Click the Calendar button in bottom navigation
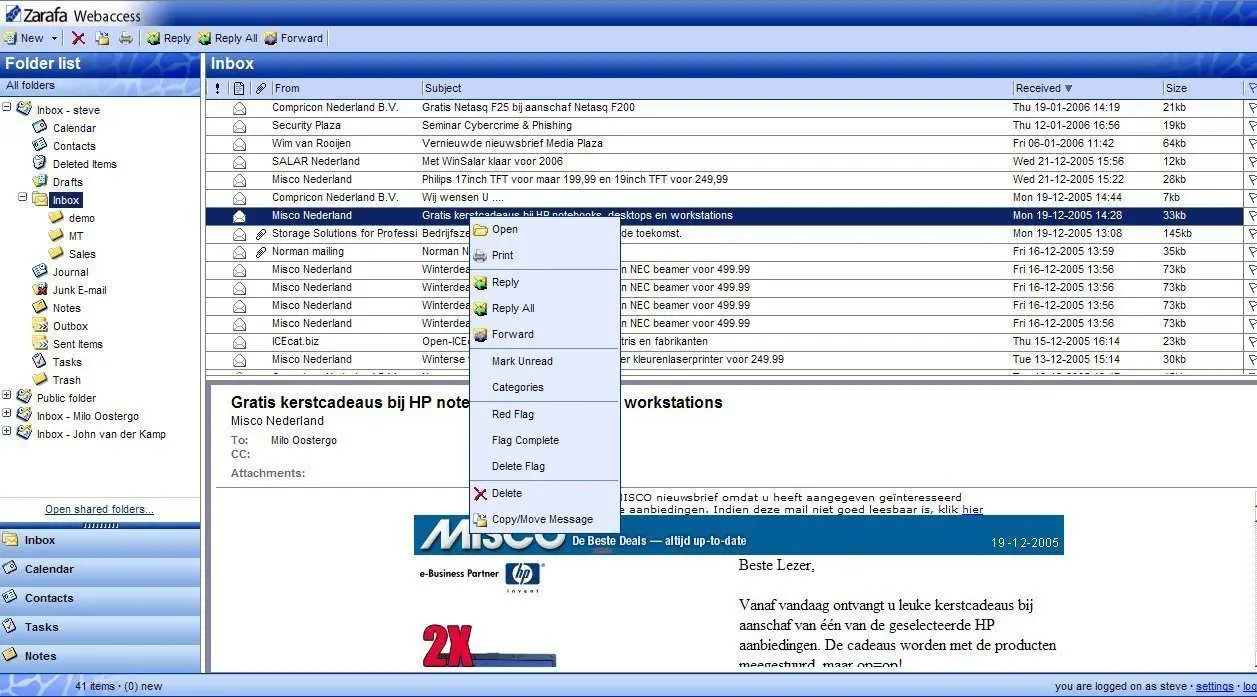 point(100,569)
